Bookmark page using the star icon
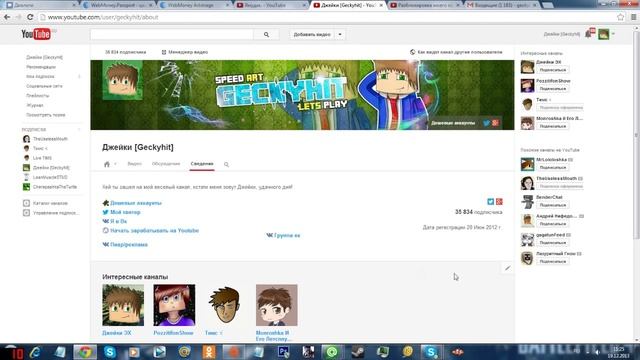640x360 pixels. pos(620,17)
